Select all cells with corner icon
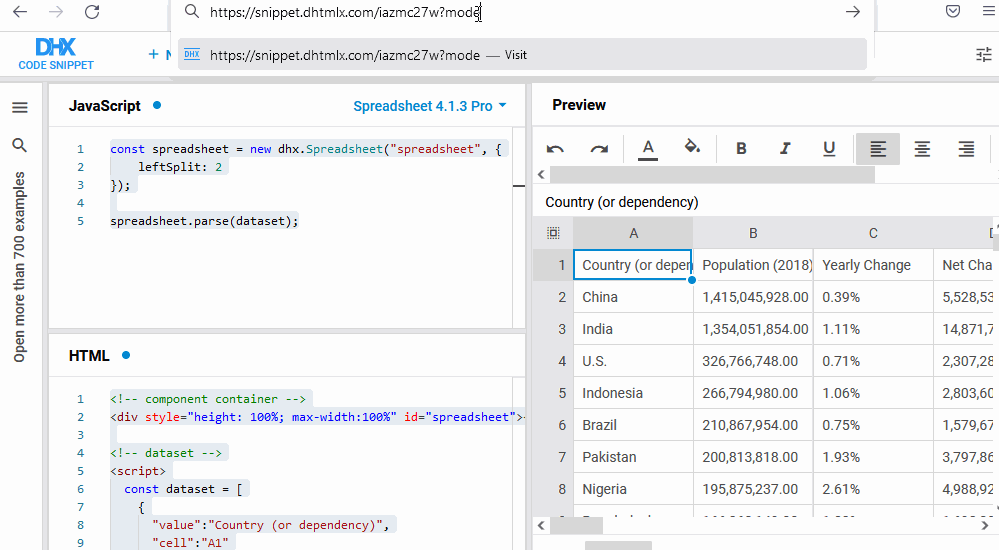 click(553, 233)
